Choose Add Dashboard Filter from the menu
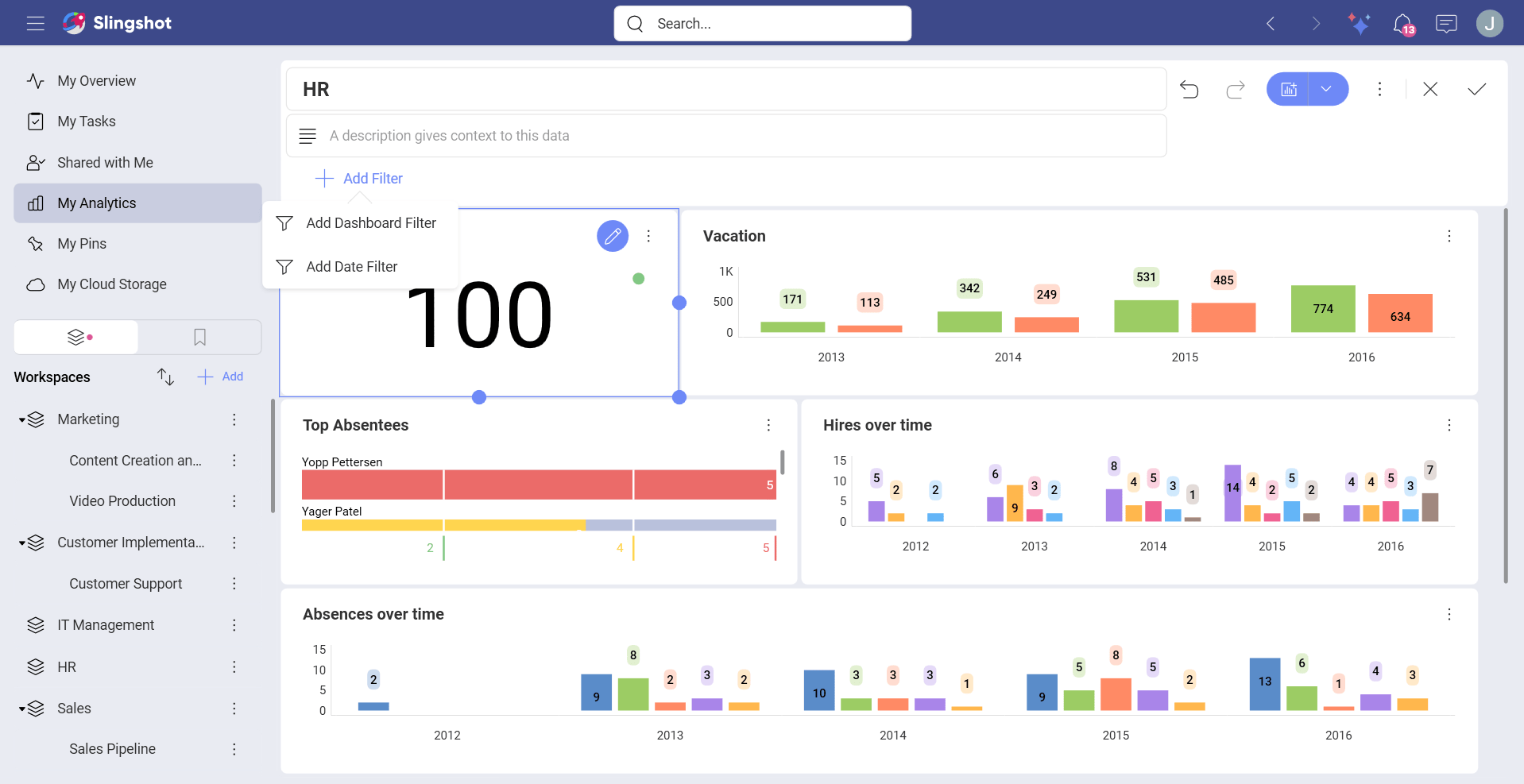The image size is (1524, 784). pyautogui.click(x=371, y=222)
